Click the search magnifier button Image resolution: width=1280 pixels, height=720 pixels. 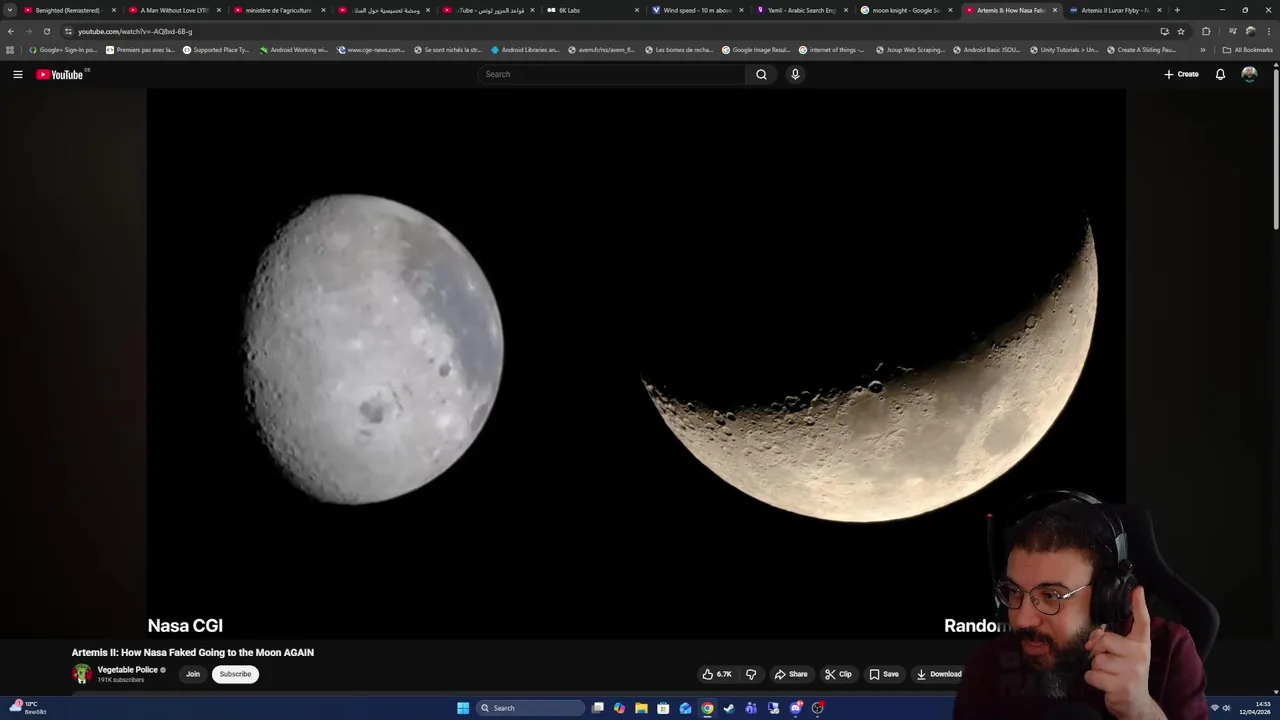(761, 74)
